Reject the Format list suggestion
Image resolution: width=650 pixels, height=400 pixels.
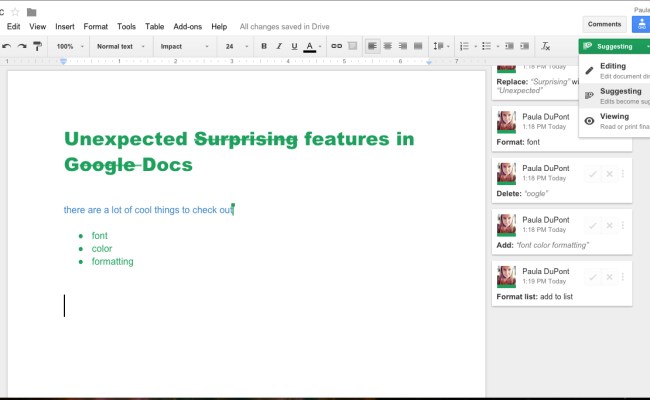609,277
